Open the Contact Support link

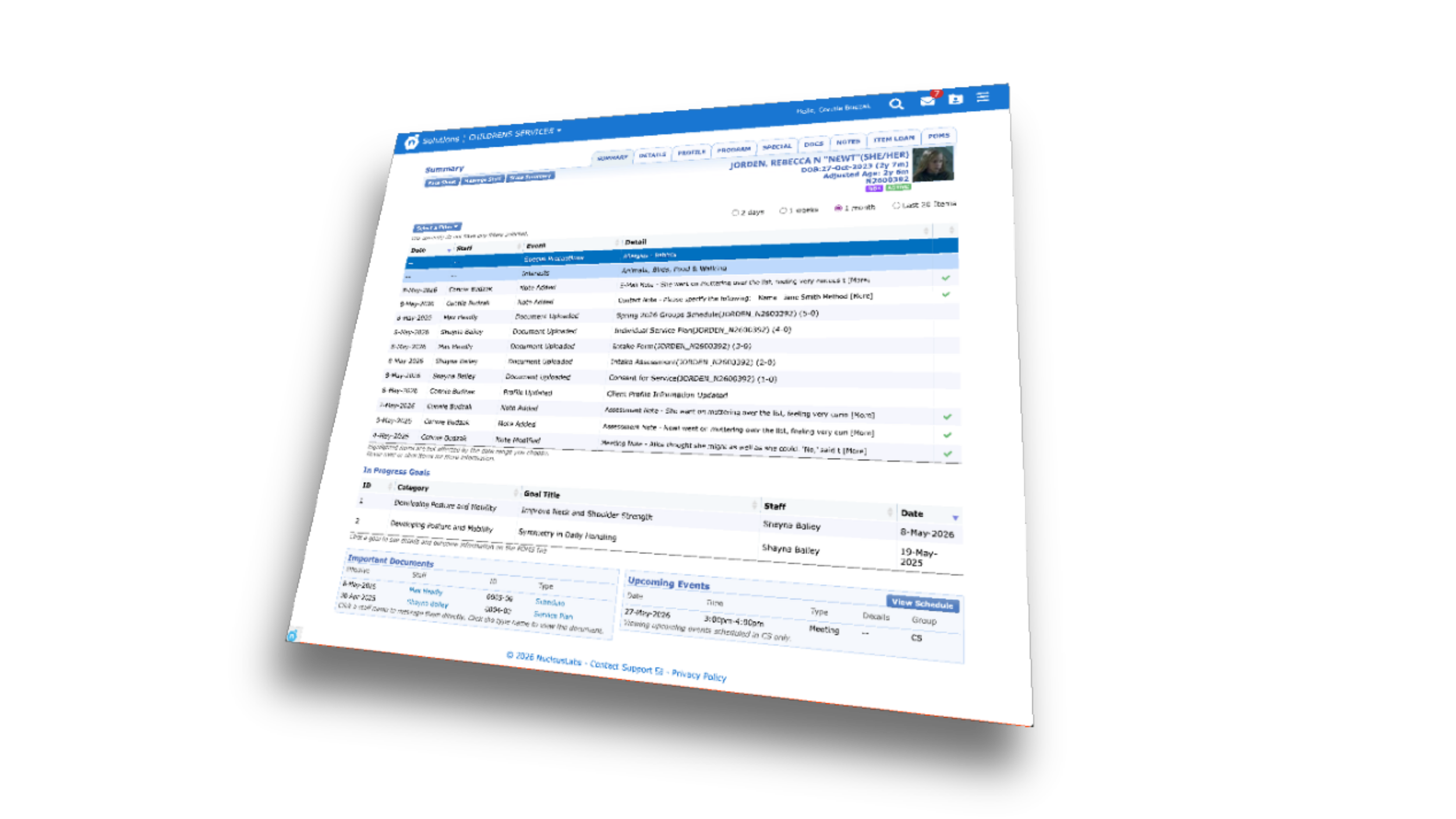pyautogui.click(x=621, y=666)
